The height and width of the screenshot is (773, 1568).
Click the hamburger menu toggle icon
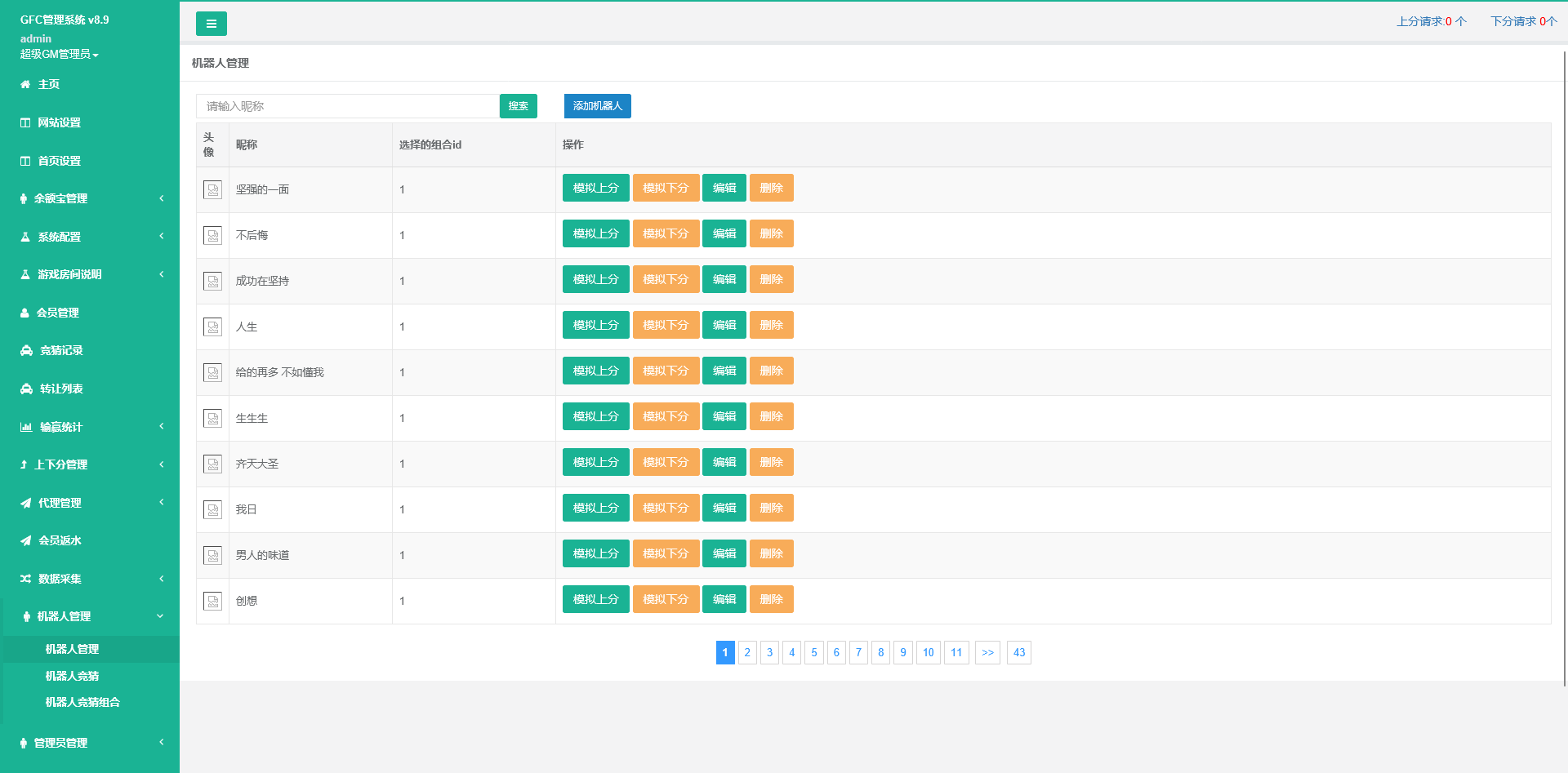(x=211, y=24)
